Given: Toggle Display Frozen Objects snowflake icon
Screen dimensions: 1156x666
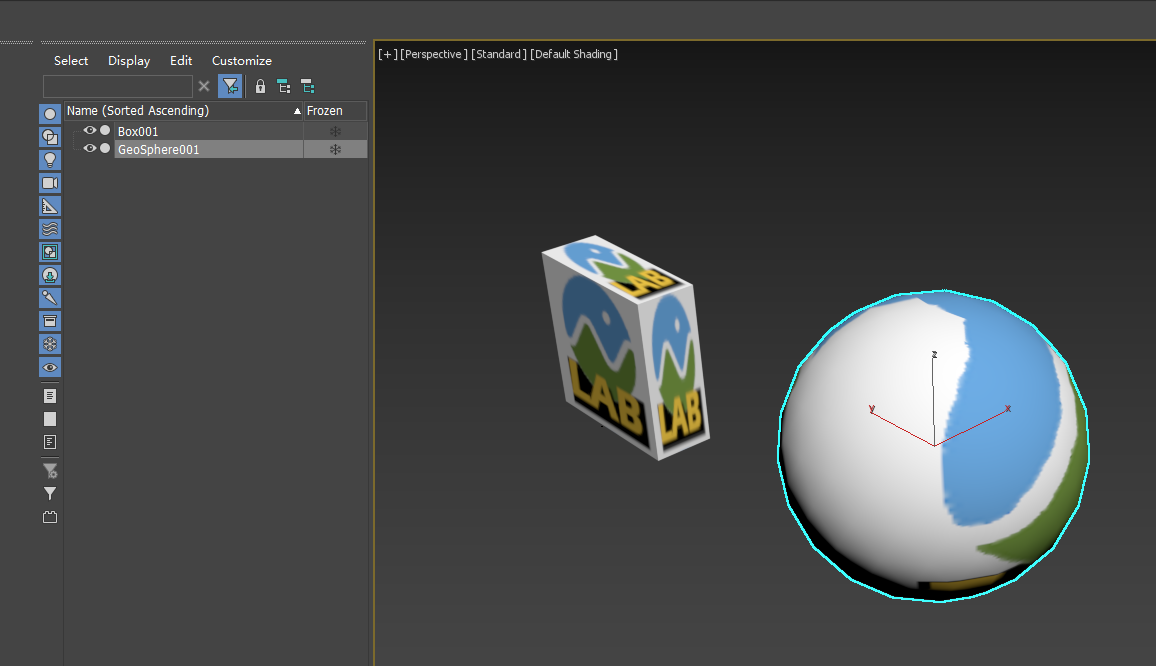Looking at the screenshot, I should 50,344.
